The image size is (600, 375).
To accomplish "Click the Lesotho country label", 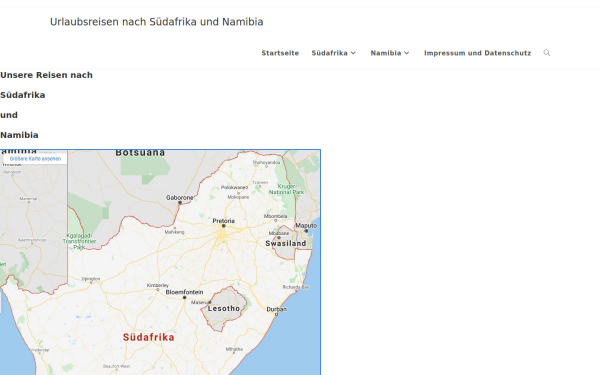I will [x=224, y=308].
